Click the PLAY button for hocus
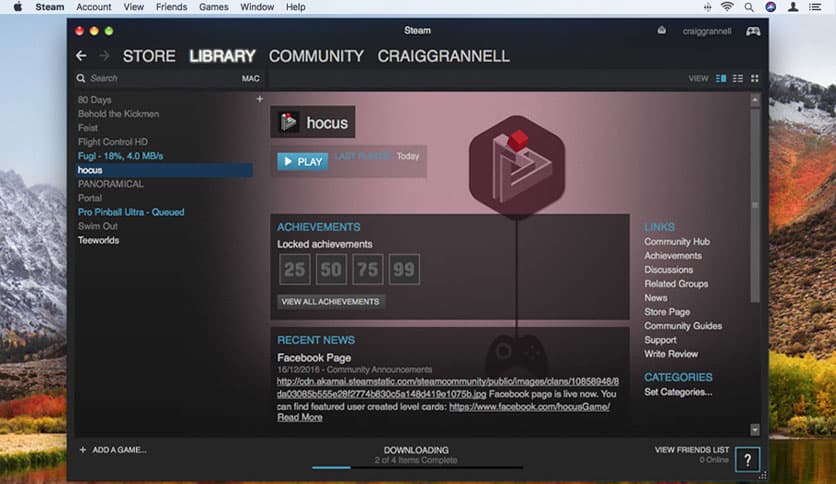Image resolution: width=836 pixels, height=484 pixels. pyautogui.click(x=303, y=162)
